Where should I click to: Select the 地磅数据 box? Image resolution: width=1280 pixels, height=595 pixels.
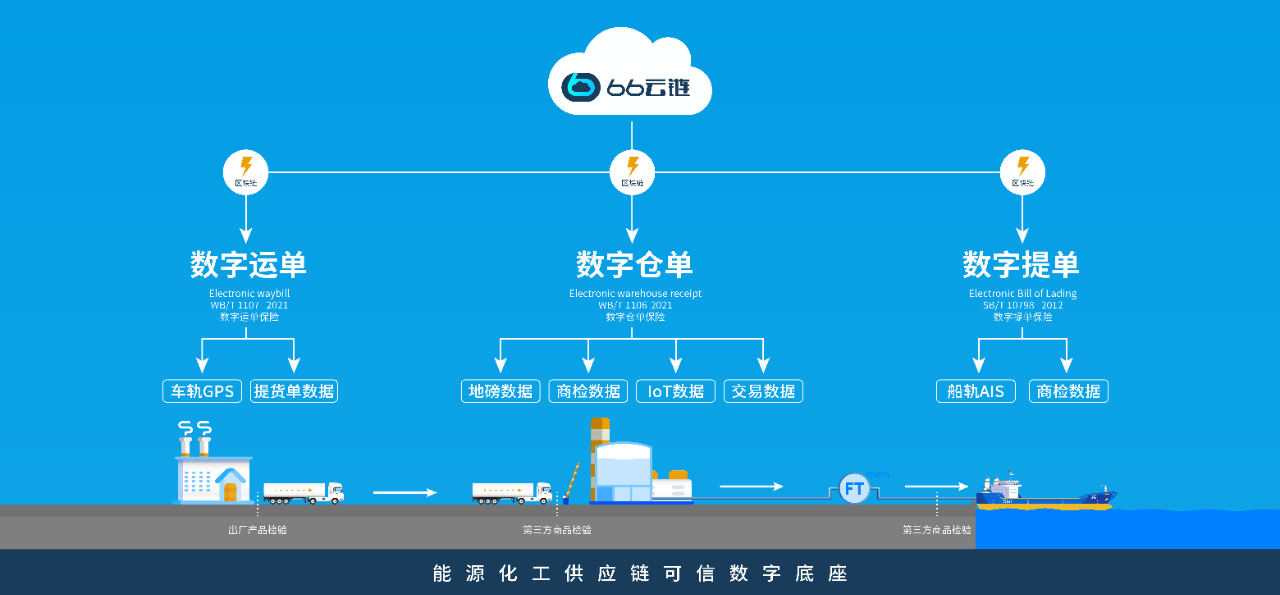pos(501,391)
